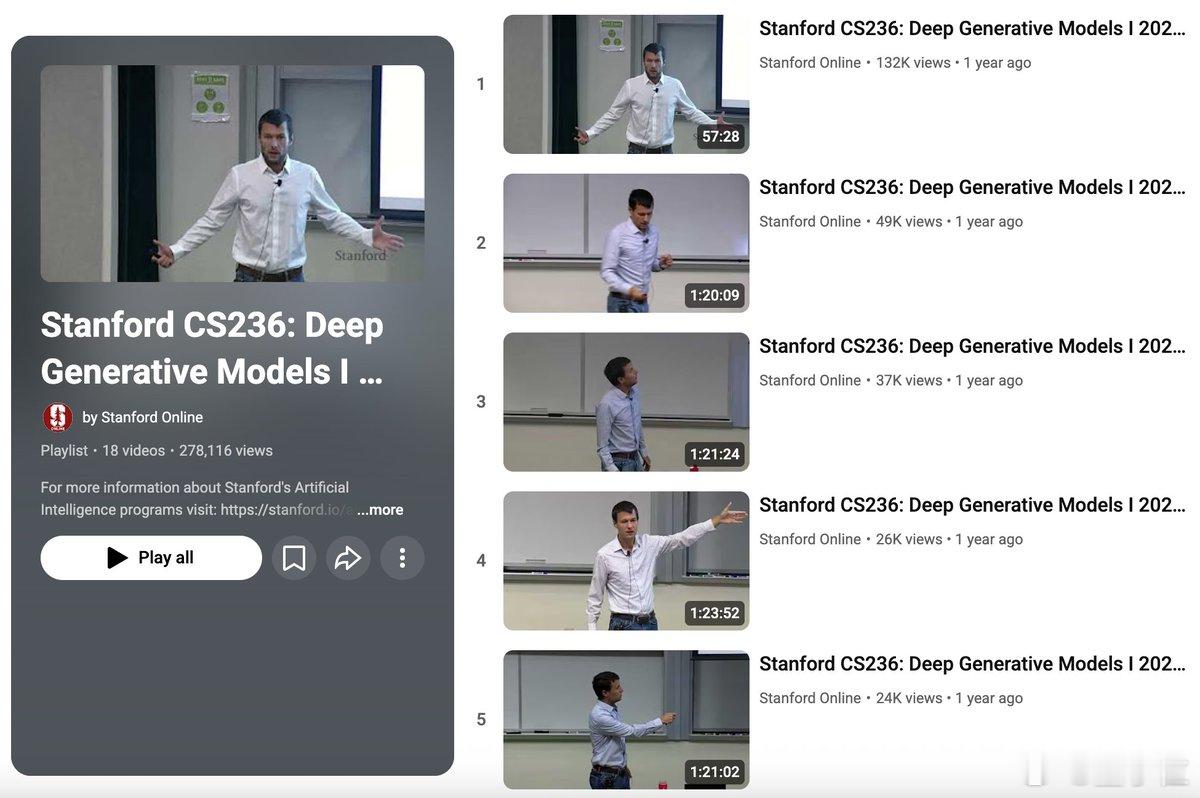Expand the description with ...more
The image size is (1200, 798).
point(380,510)
